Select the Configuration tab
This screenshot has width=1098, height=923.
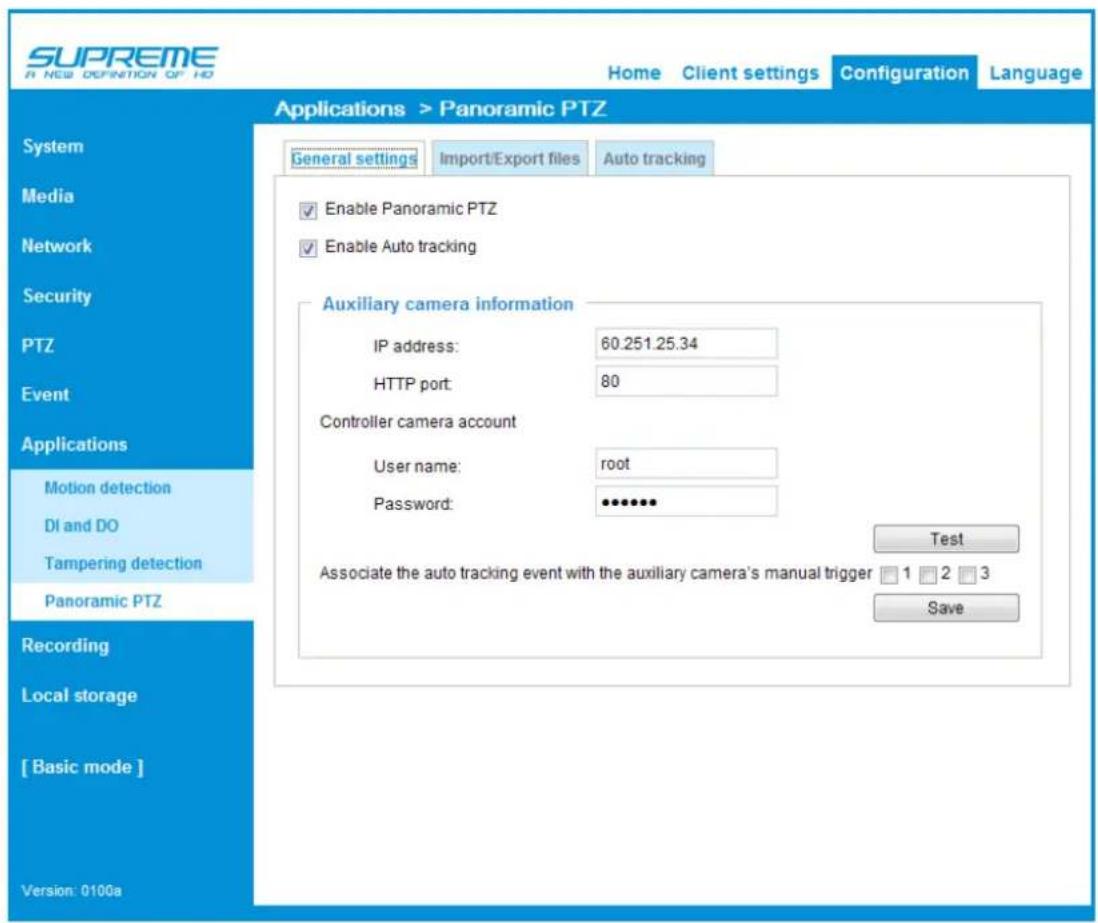coord(904,73)
